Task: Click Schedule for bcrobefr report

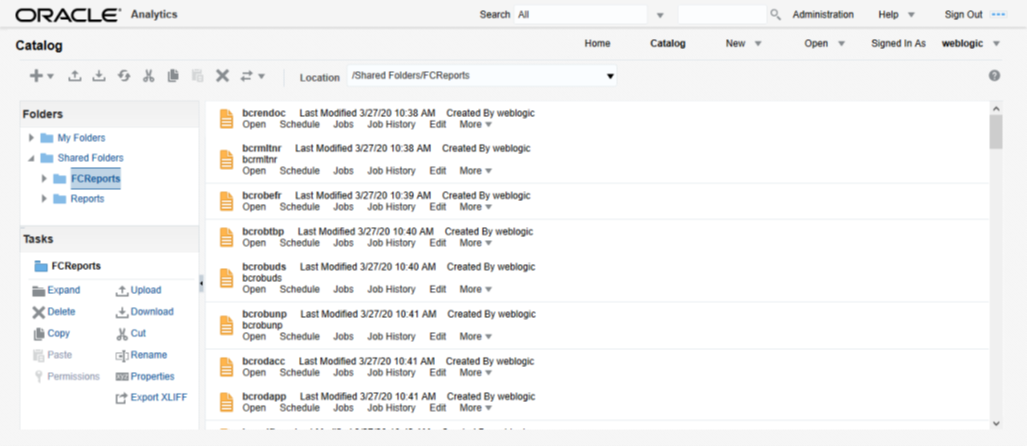Action: (x=299, y=206)
